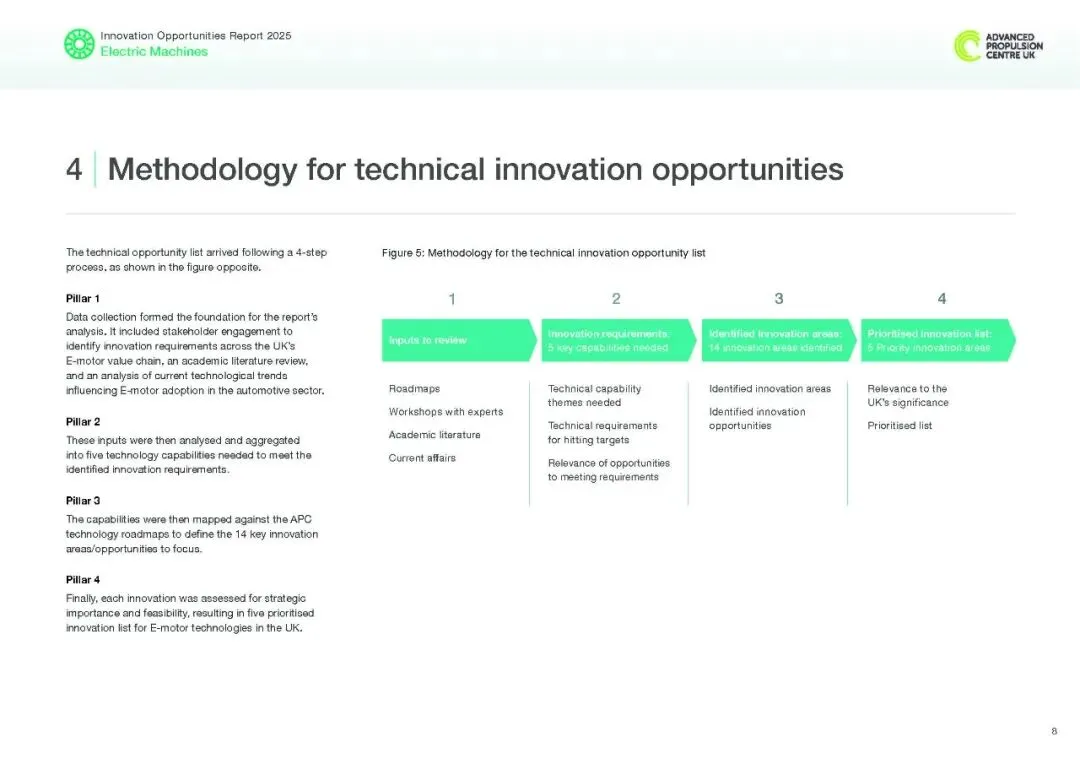The height and width of the screenshot is (764, 1080).
Task: Click the 'Figure 5' caption text
Action: pyautogui.click(x=543, y=253)
